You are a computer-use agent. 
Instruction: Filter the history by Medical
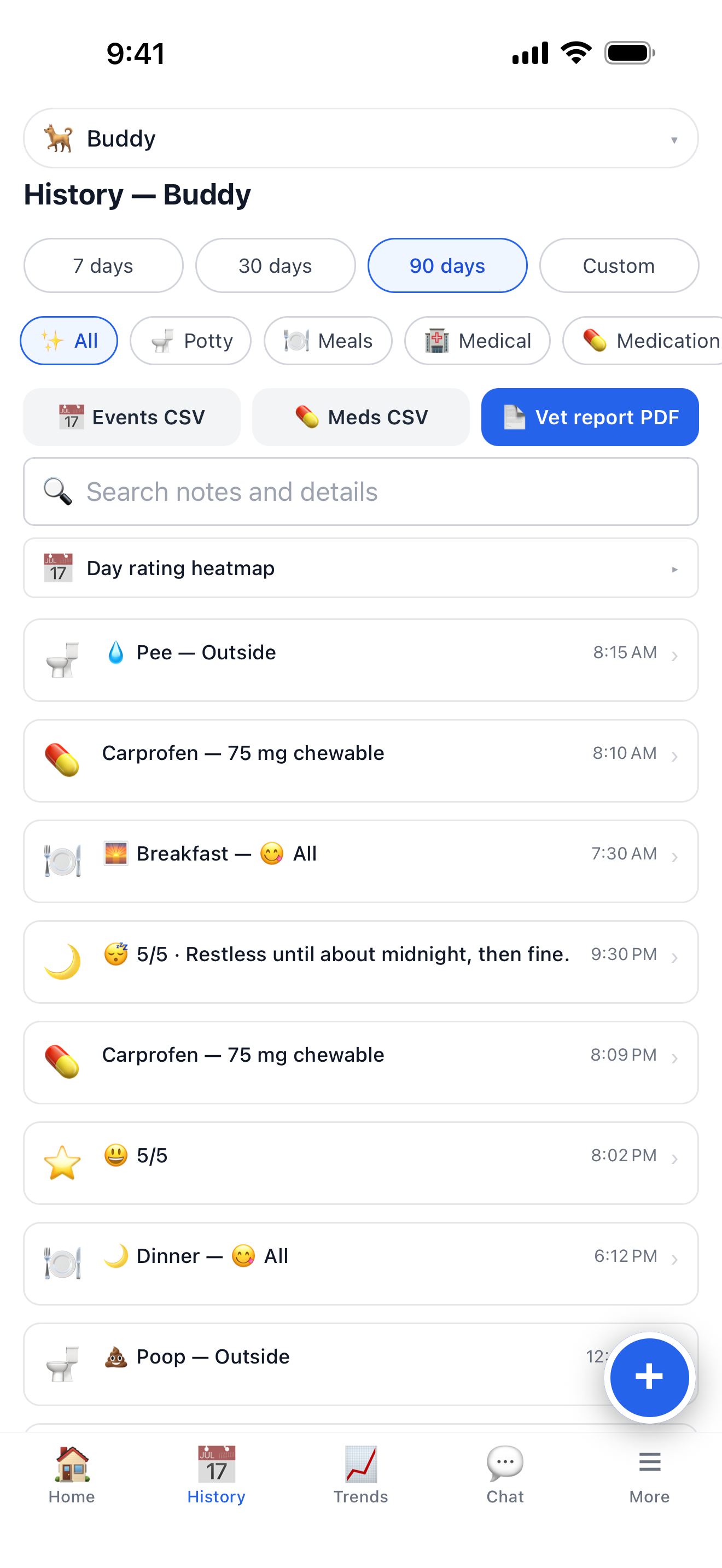click(x=478, y=341)
